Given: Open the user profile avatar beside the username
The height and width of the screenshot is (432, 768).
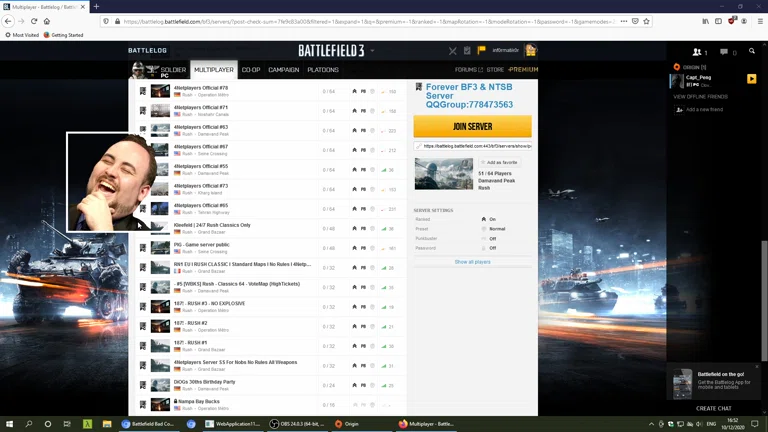Looking at the screenshot, I should pos(530,50).
